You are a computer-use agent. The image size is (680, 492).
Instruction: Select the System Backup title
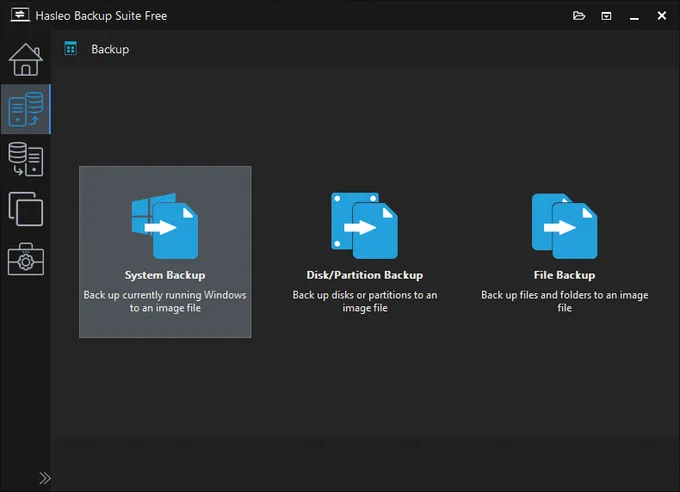[x=165, y=275]
